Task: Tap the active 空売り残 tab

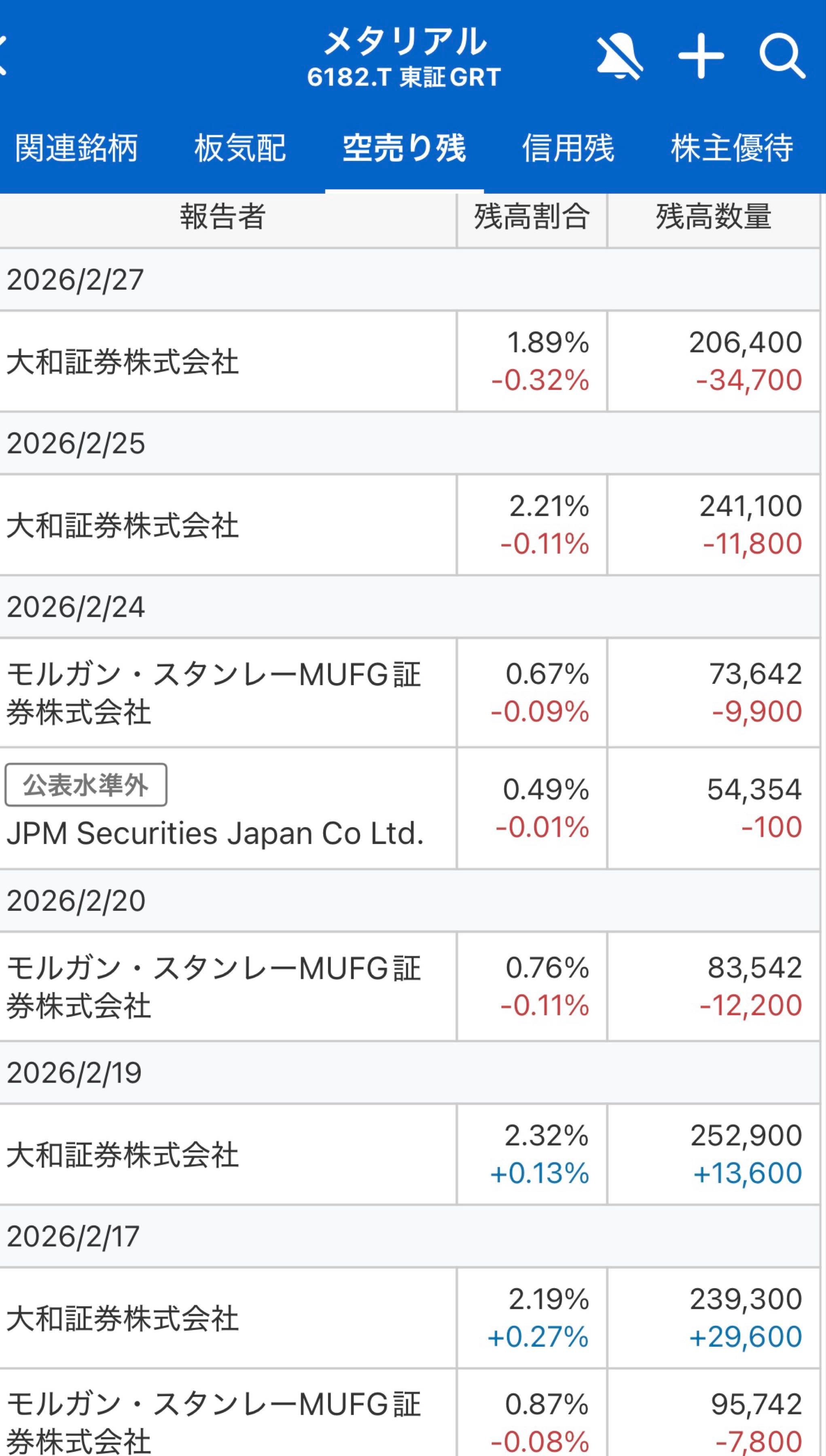Action: click(404, 148)
